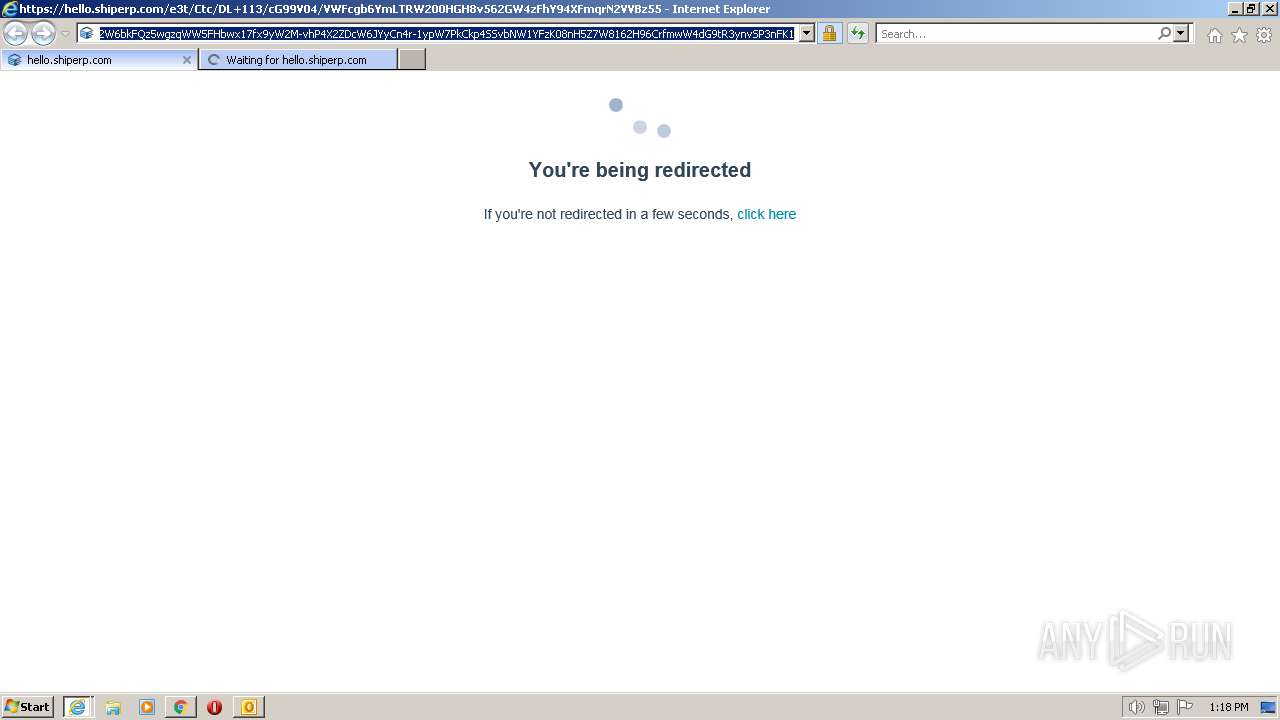Restore down the Internet Explorer window
This screenshot has width=1280, height=720.
1251,9
